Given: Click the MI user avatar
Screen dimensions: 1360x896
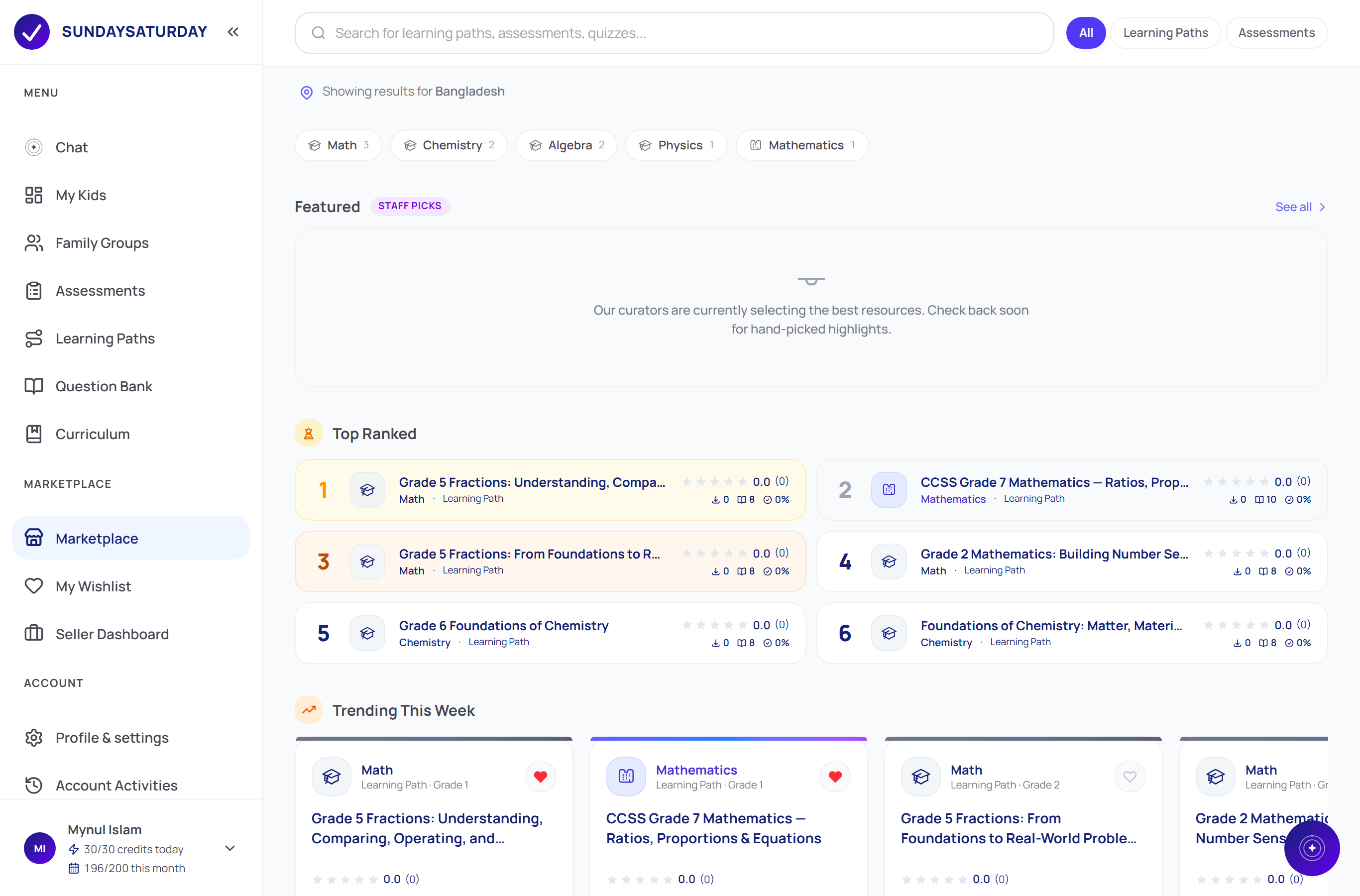Looking at the screenshot, I should pyautogui.click(x=39, y=848).
